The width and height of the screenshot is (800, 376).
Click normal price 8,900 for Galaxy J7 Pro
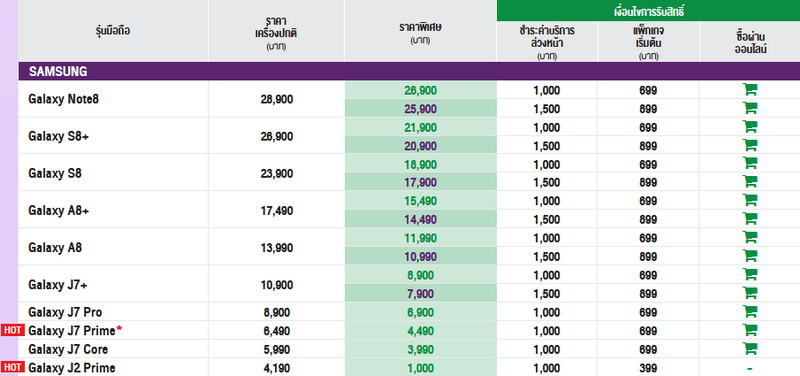click(x=278, y=312)
